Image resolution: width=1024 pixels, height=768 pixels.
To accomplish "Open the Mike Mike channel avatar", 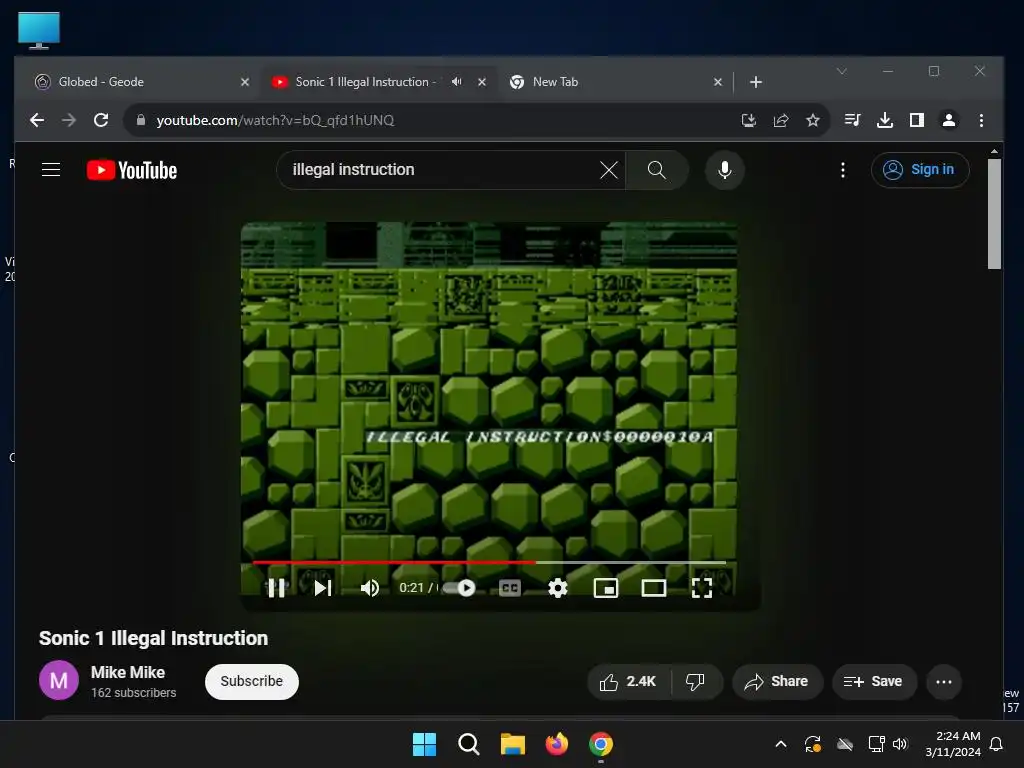I will point(59,680).
